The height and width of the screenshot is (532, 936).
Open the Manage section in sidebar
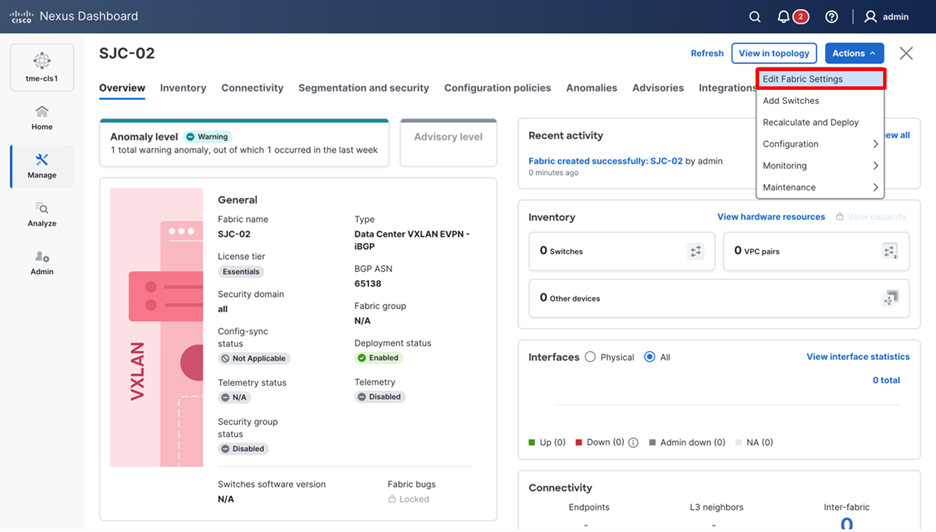[x=41, y=166]
